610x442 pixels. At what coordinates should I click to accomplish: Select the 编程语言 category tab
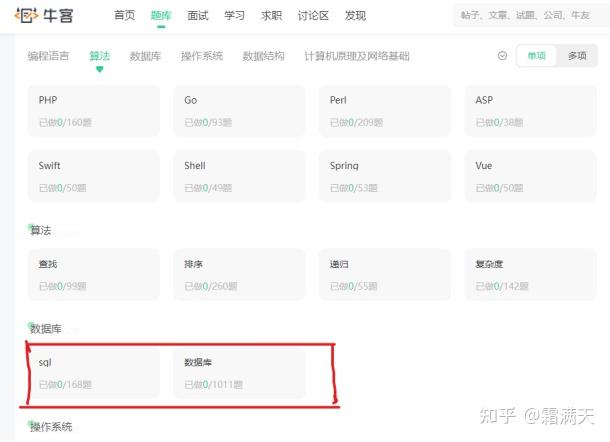click(48, 56)
